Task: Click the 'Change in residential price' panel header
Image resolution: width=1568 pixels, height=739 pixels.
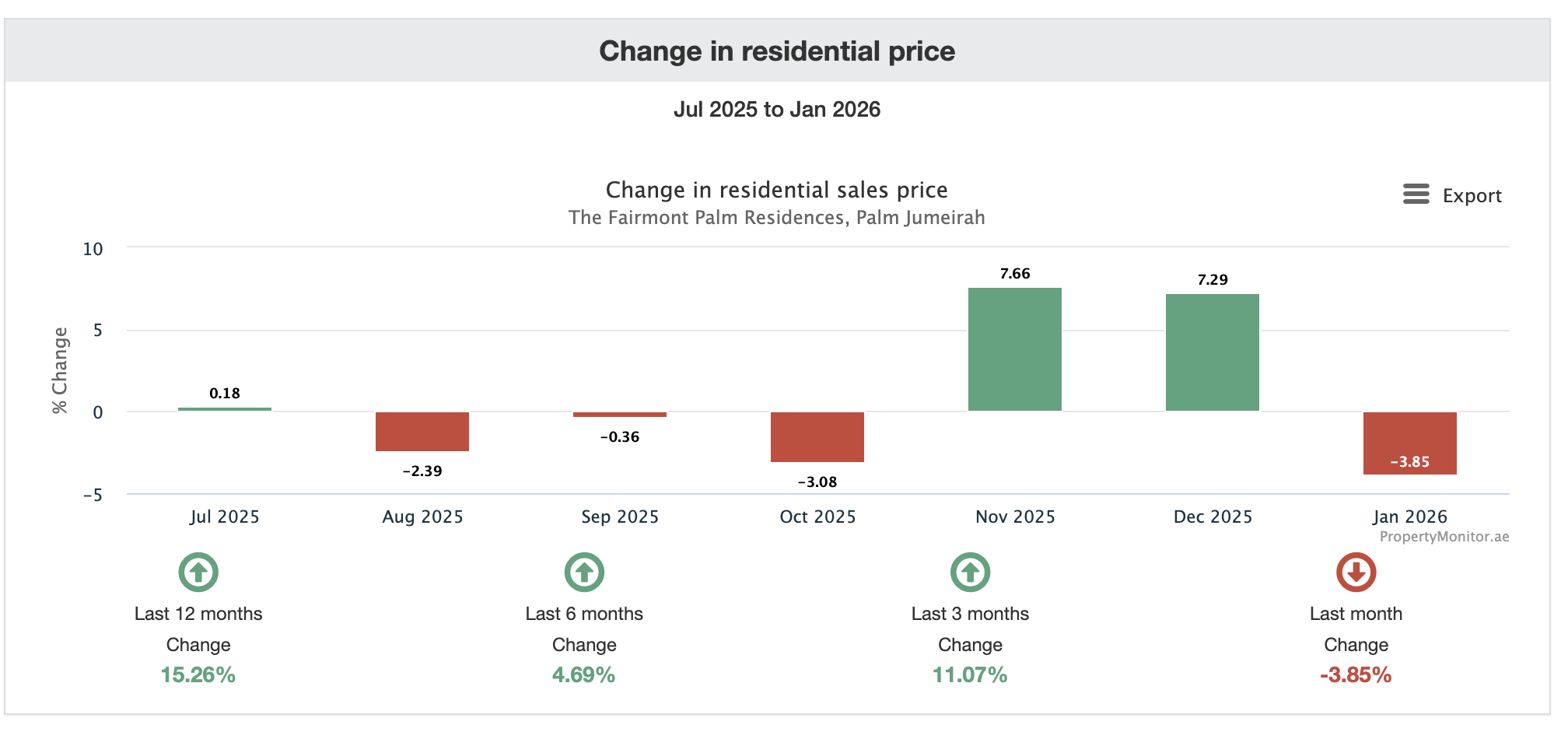Action: click(x=776, y=51)
